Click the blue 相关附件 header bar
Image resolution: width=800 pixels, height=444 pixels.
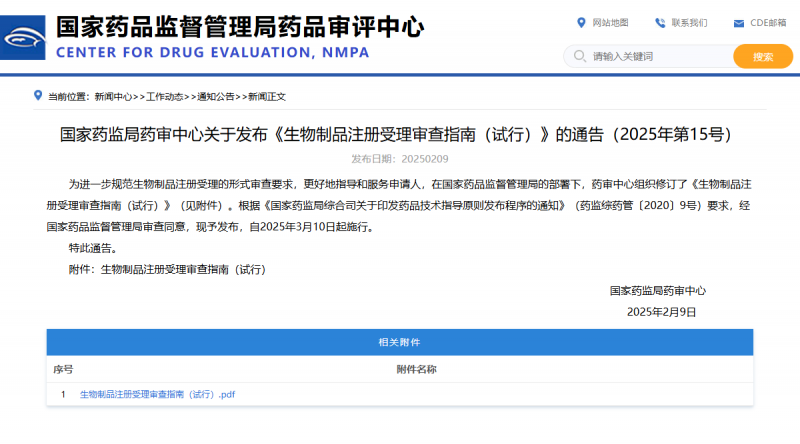[399, 343]
